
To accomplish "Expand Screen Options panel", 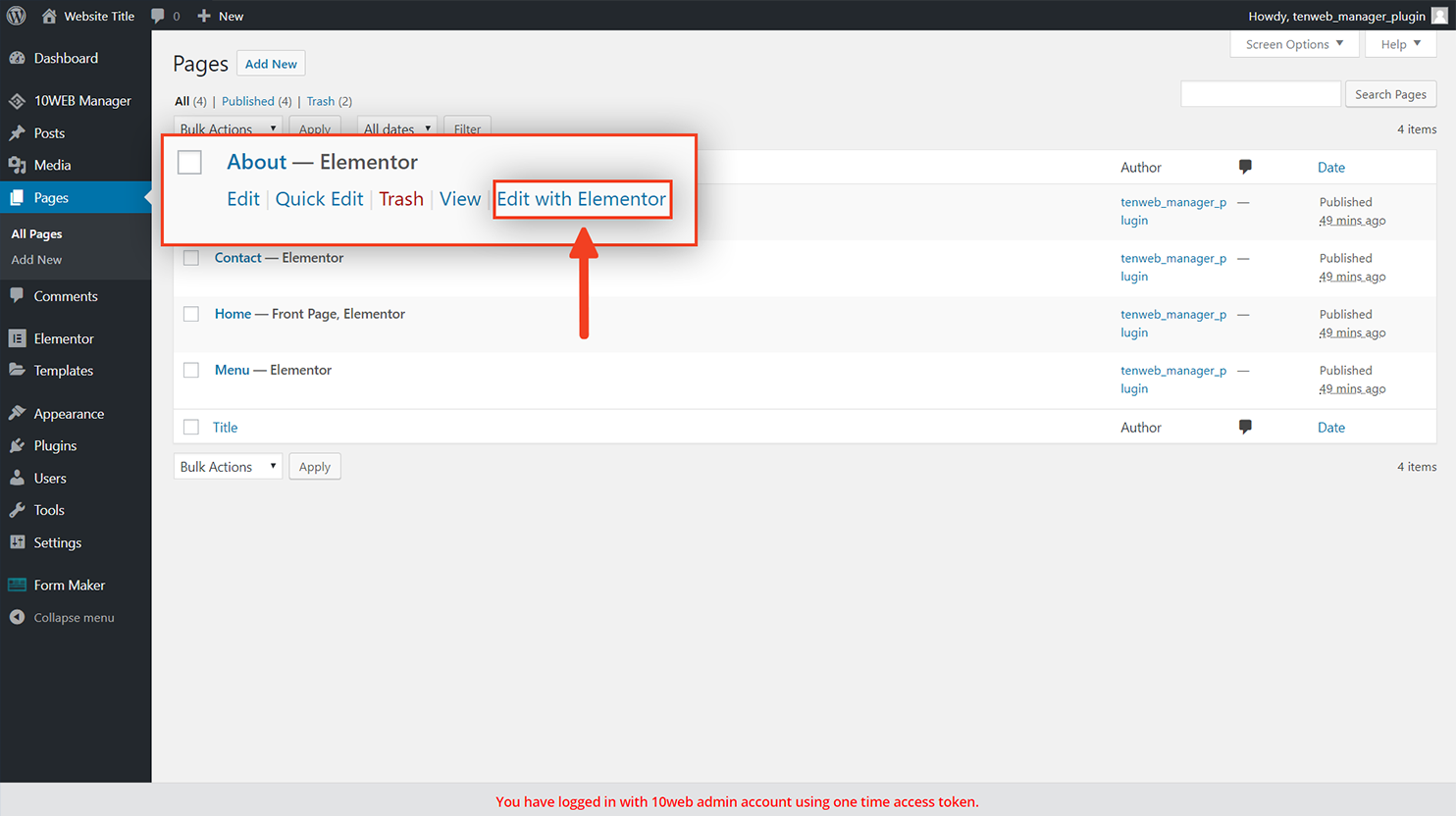I will [1294, 44].
